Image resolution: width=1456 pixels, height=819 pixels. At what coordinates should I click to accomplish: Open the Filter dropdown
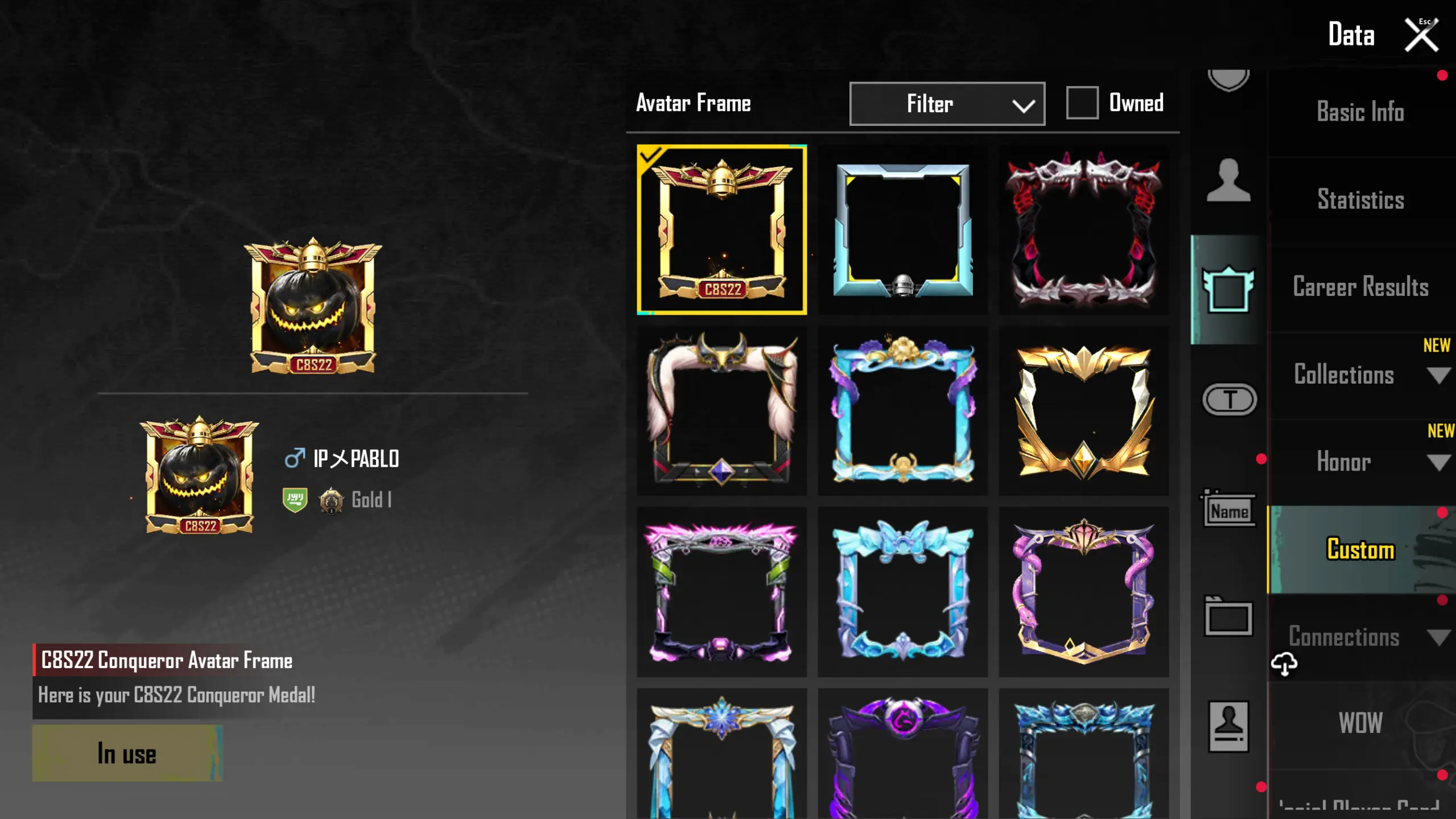[947, 104]
